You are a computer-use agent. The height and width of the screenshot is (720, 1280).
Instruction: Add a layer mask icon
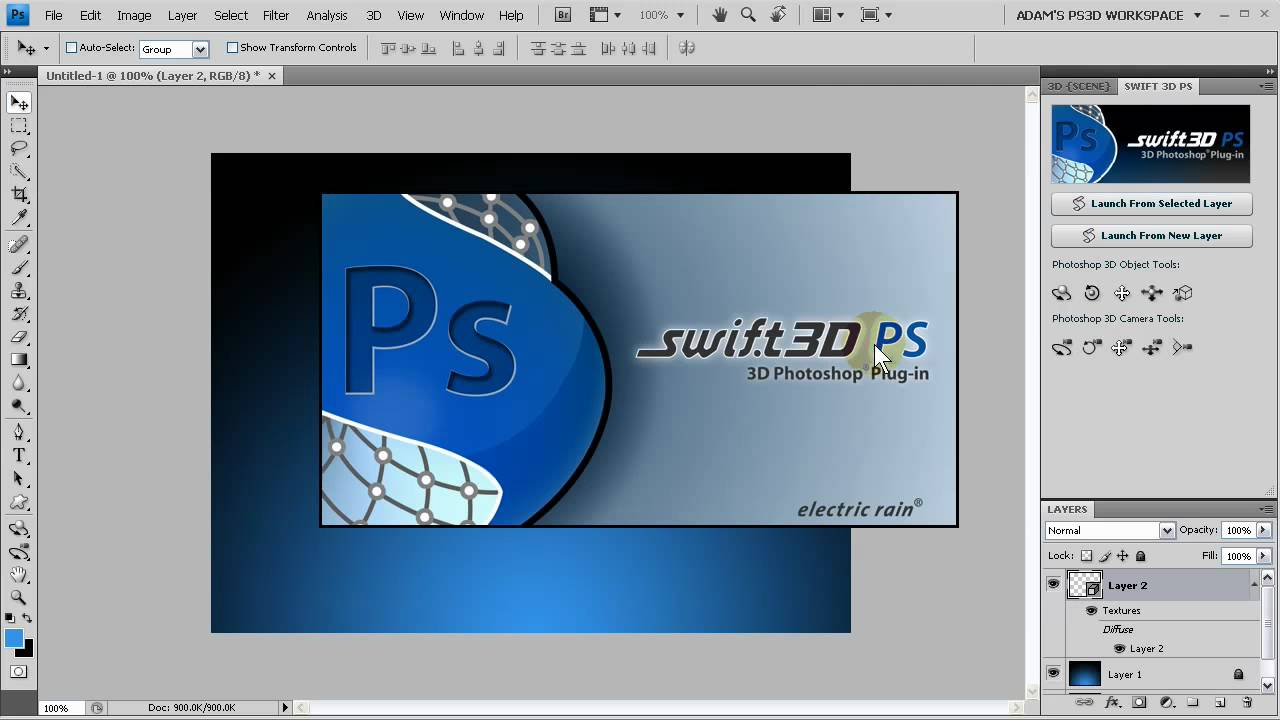tap(1139, 703)
